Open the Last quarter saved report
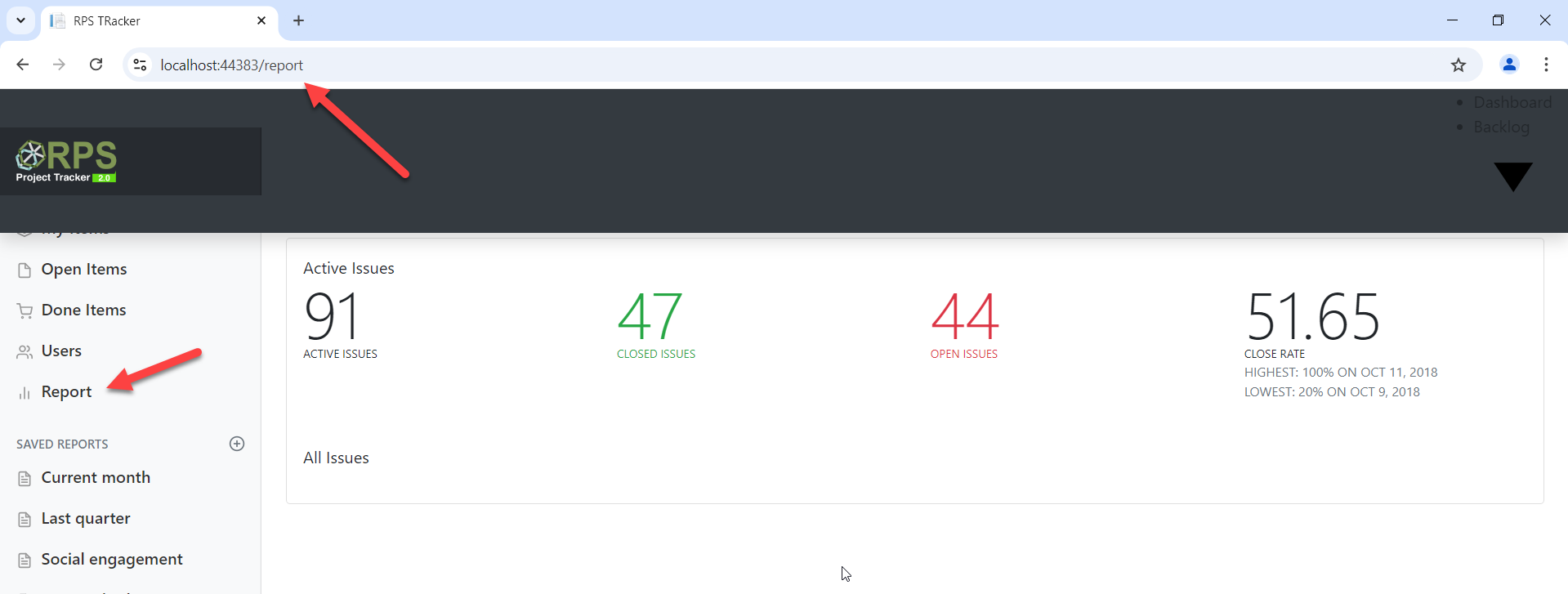This screenshot has height=594, width=1568. pos(86,518)
